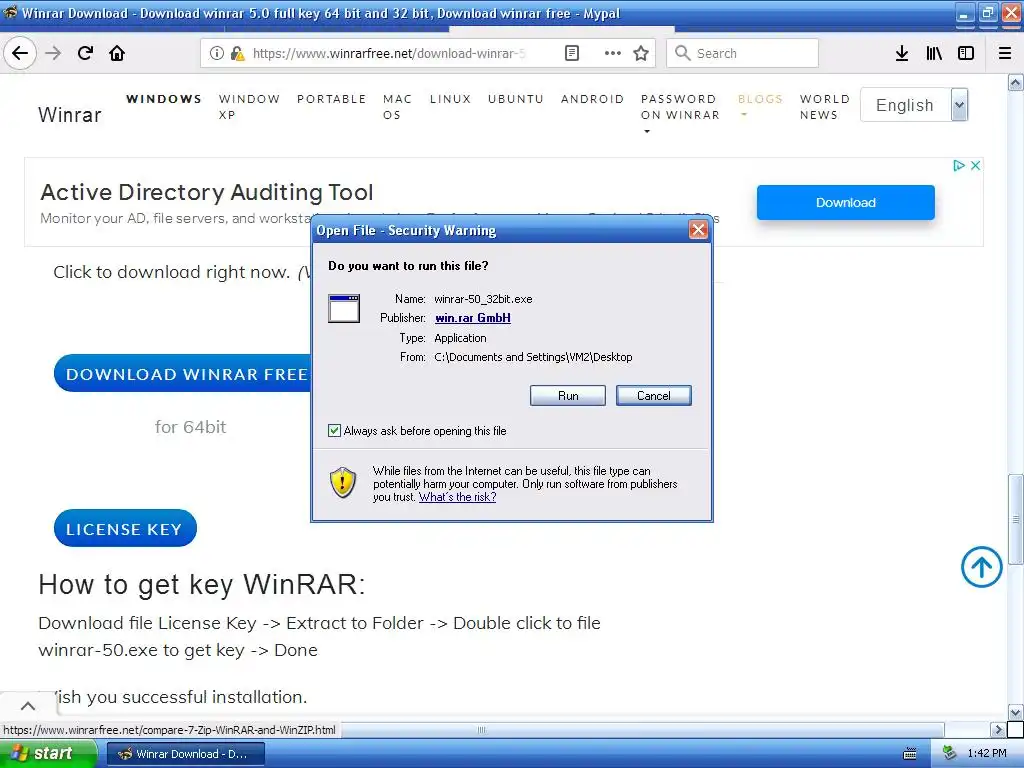Open the library icon in toolbar
The height and width of the screenshot is (768, 1024).
point(934,53)
